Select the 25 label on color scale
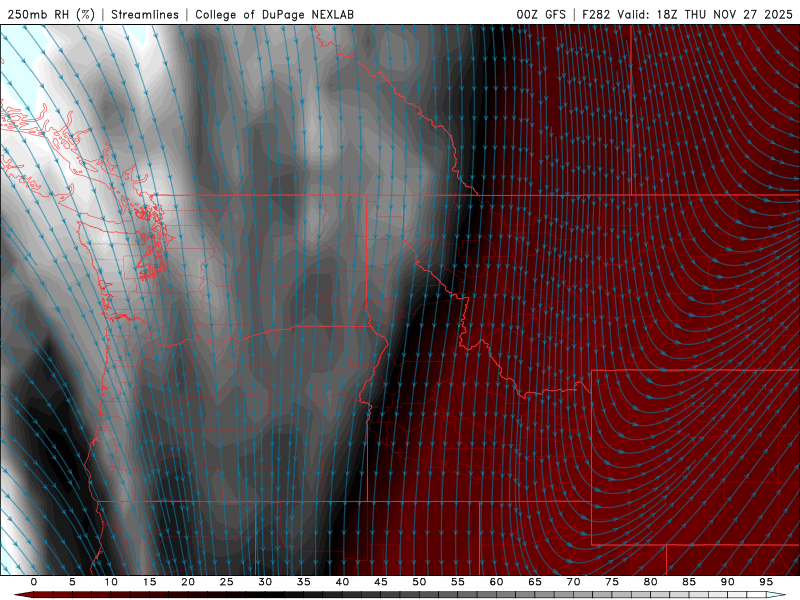 pos(227,582)
